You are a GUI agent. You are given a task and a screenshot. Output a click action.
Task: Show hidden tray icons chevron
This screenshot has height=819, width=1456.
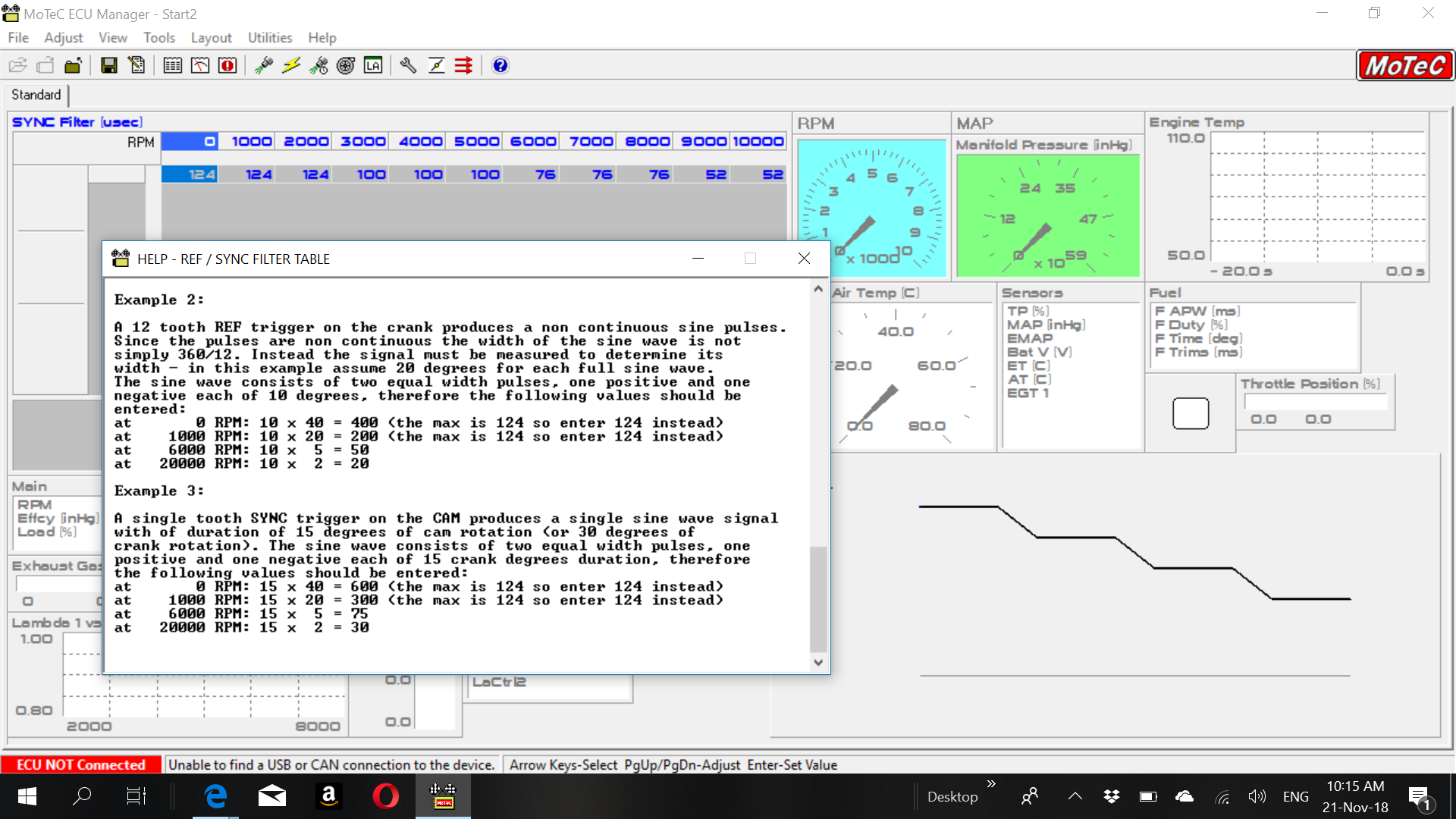coord(1075,796)
